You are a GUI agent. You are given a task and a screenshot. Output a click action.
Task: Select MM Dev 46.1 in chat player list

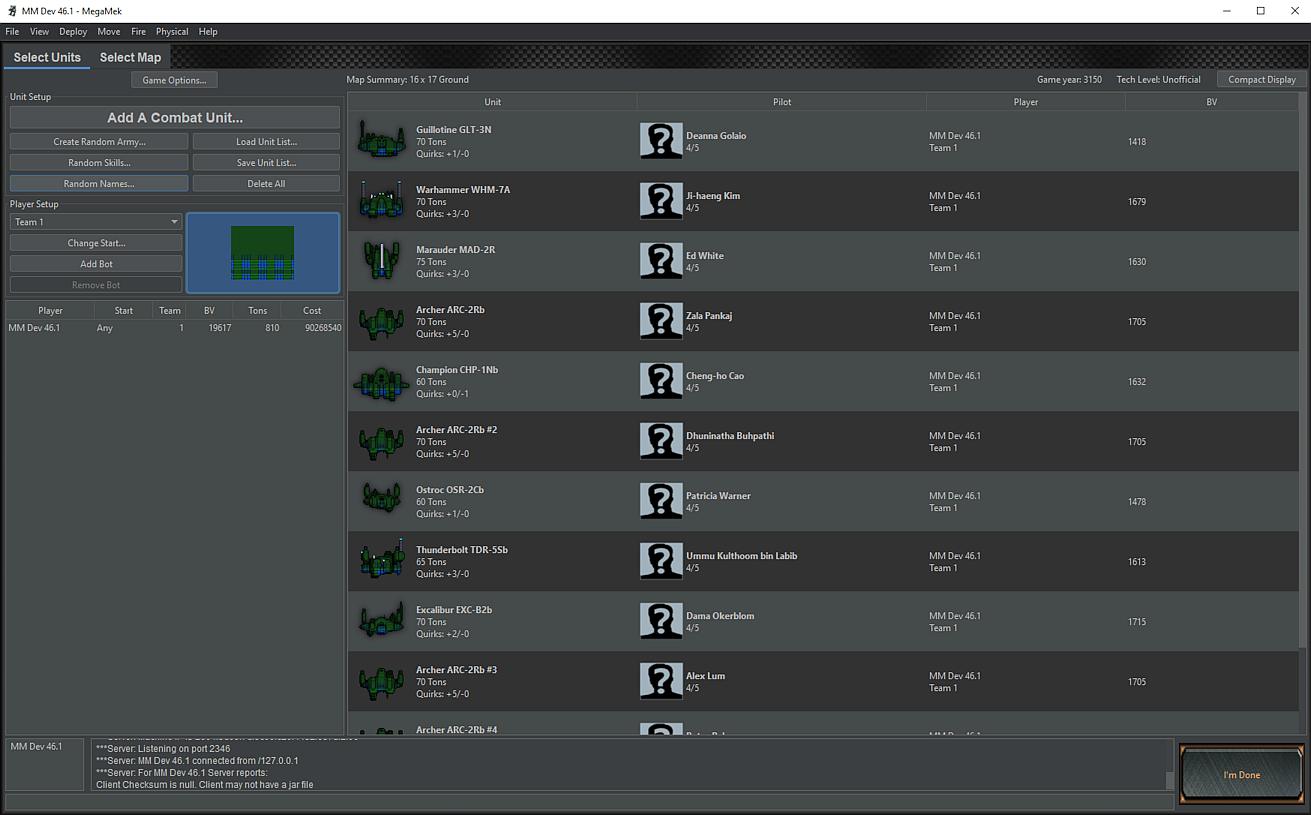36,746
